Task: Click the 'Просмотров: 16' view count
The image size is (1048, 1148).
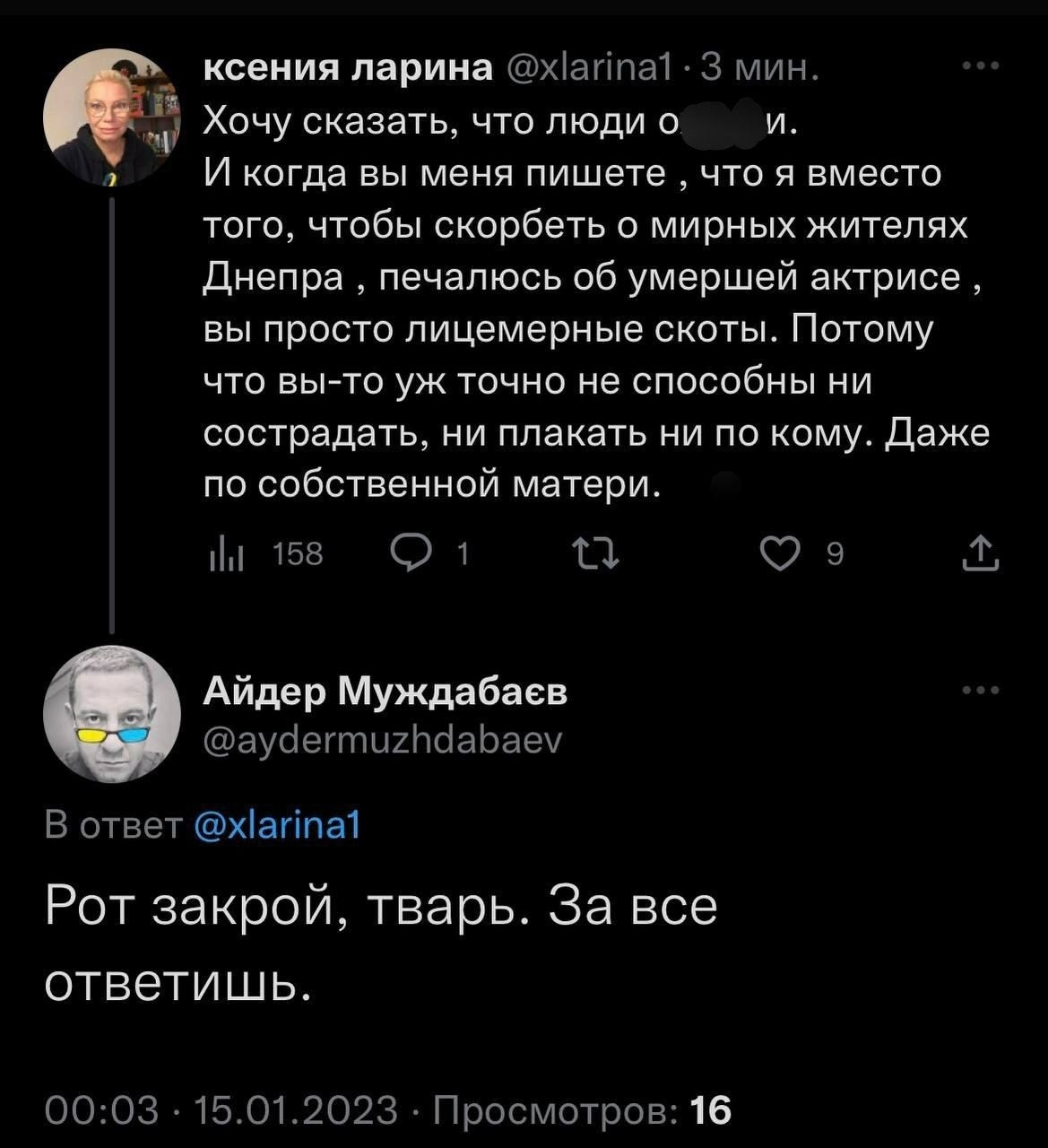Action: (x=583, y=1110)
